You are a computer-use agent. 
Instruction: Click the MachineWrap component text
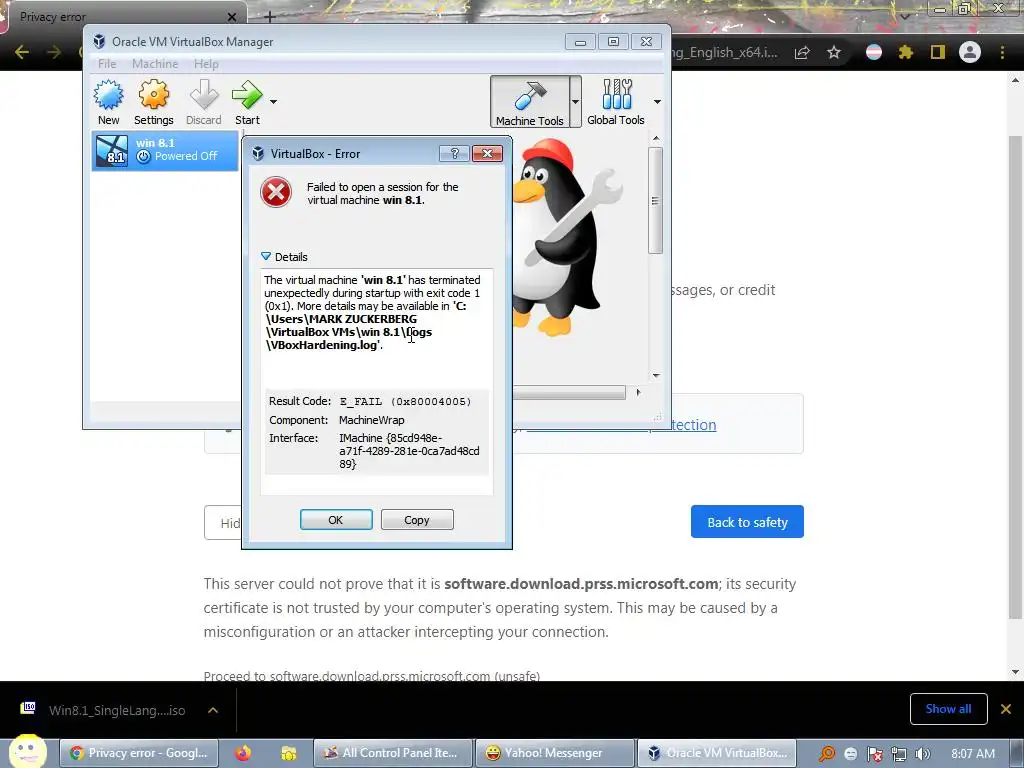[372, 420]
